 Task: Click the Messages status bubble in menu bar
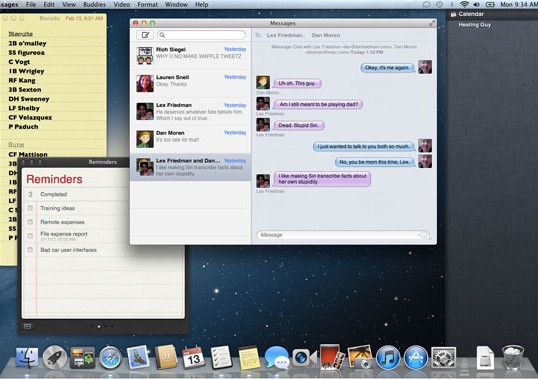click(x=426, y=4)
